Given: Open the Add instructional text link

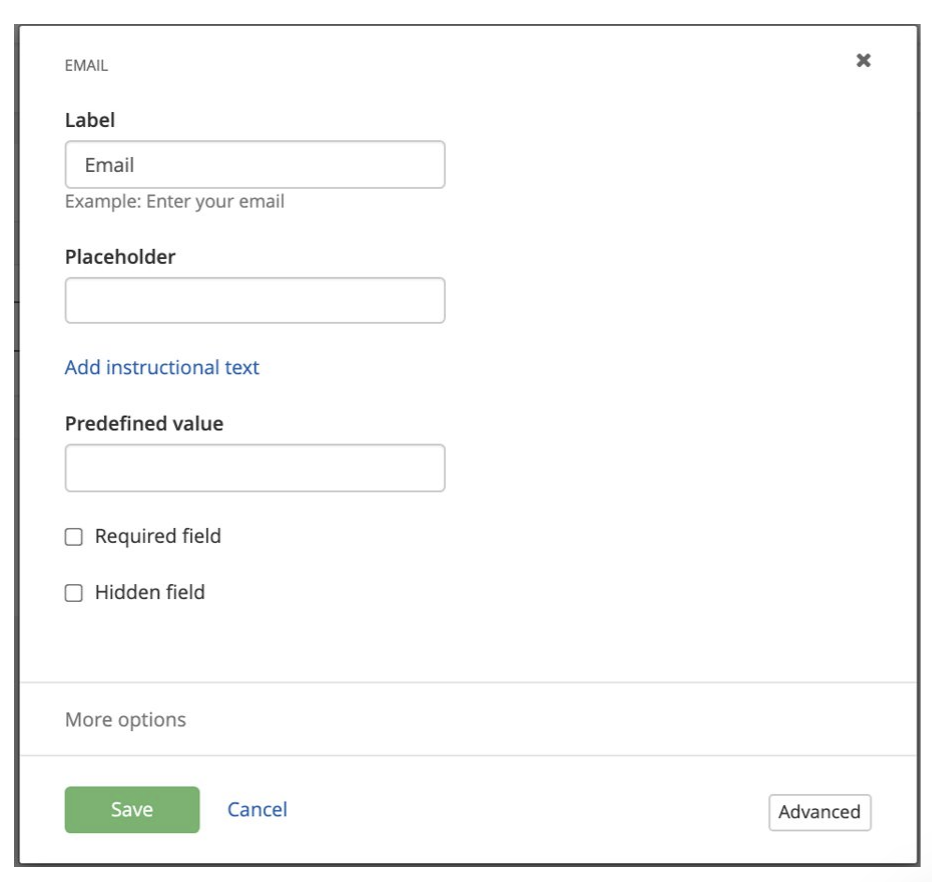Looking at the screenshot, I should 162,367.
